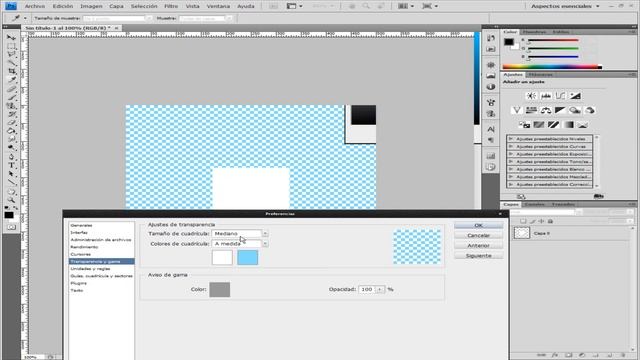This screenshot has height=360, width=640.
Task: Toggle Quick Mask mode icon
Action: pos(11,227)
